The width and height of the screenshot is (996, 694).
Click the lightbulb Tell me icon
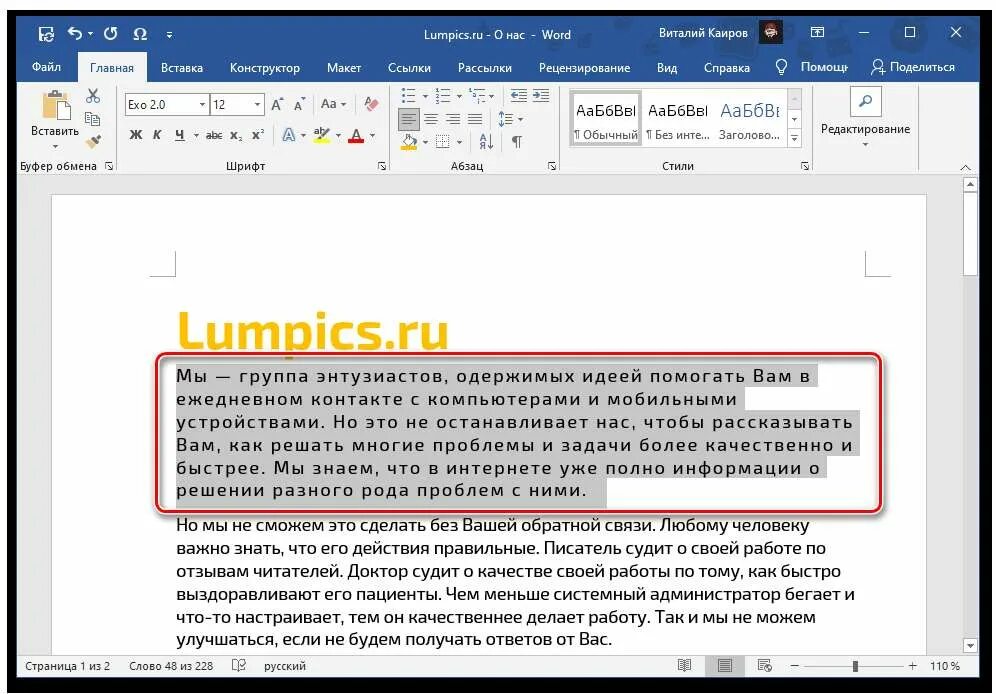coord(781,67)
